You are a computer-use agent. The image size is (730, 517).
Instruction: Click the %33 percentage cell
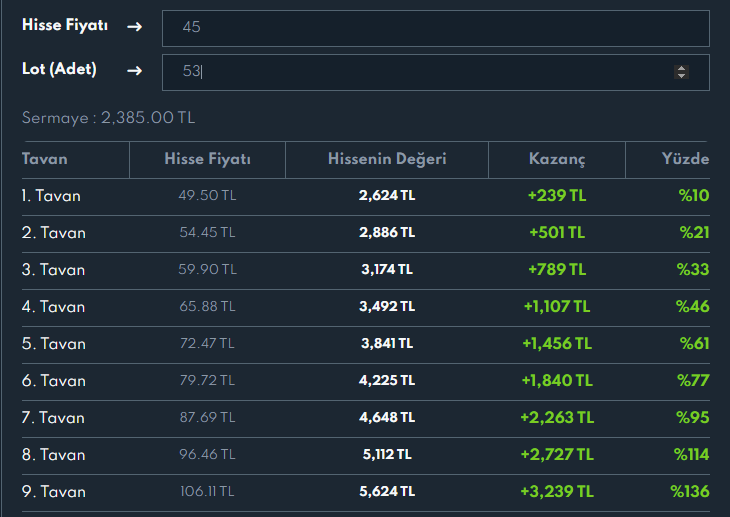coord(693,269)
